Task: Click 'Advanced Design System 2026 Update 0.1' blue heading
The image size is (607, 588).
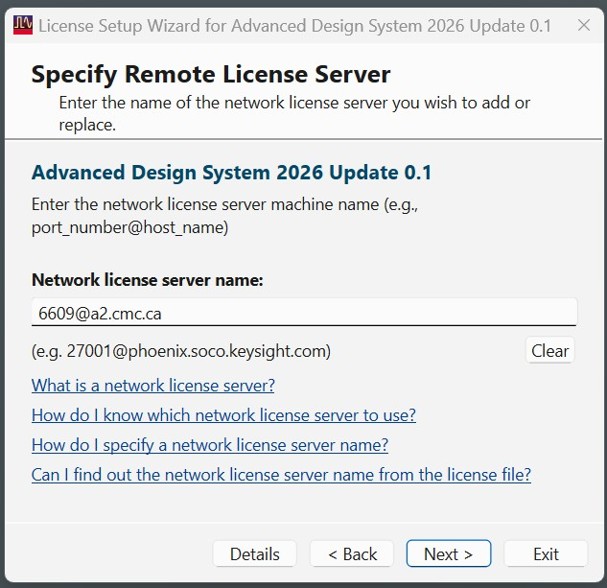Action: pos(231,172)
